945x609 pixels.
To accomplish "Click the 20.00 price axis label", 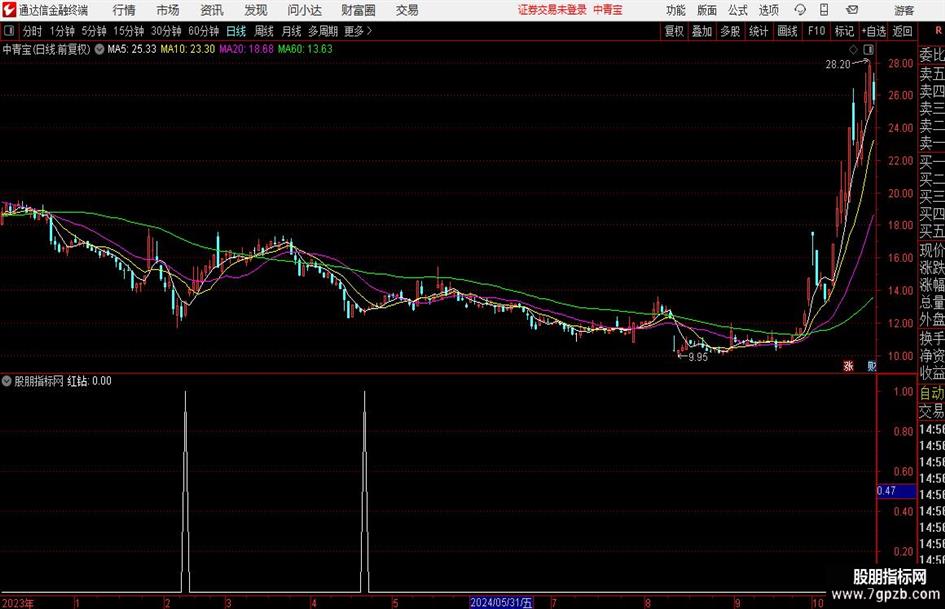I will coord(900,194).
